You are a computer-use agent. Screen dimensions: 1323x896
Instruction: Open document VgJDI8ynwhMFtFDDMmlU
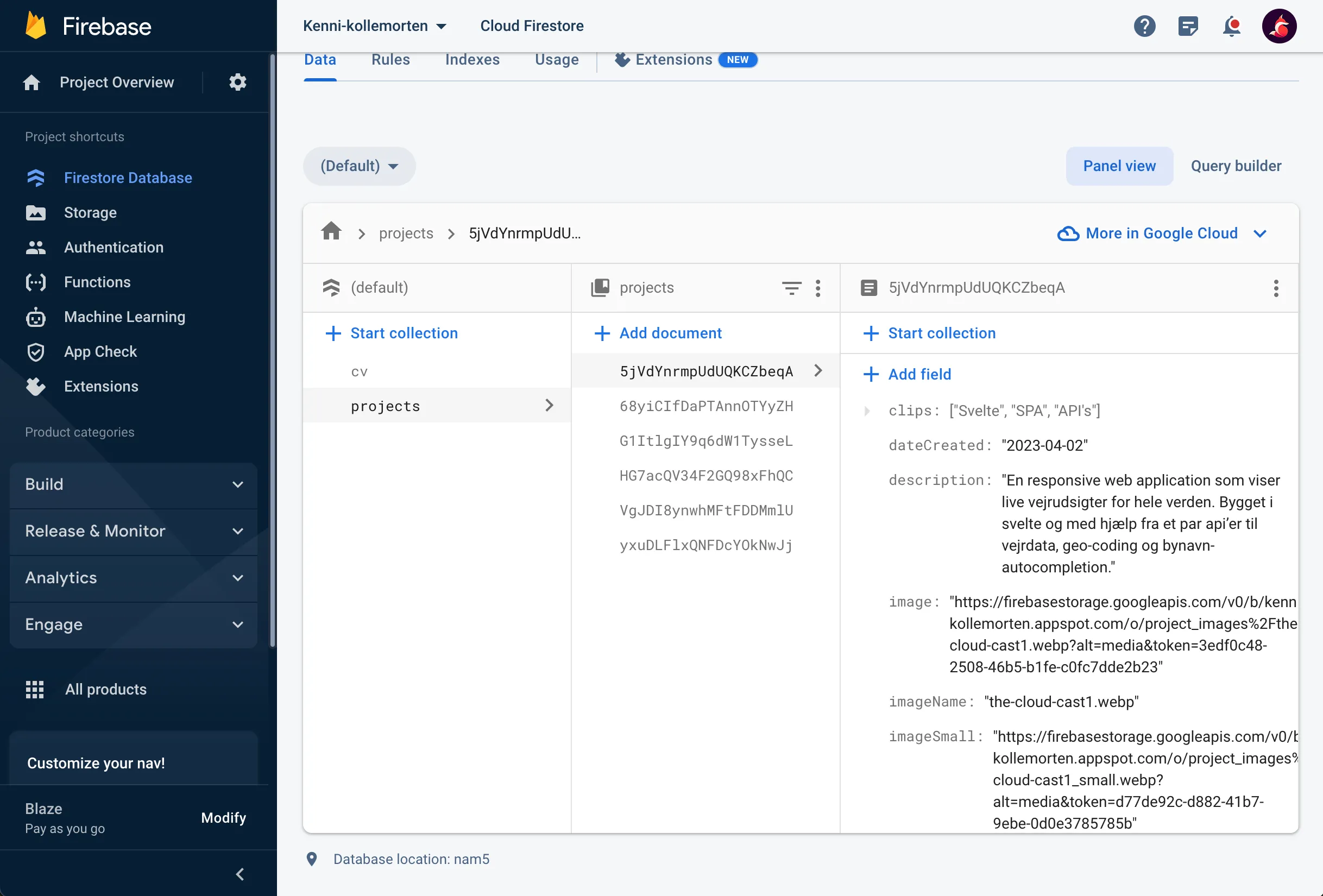pos(706,510)
